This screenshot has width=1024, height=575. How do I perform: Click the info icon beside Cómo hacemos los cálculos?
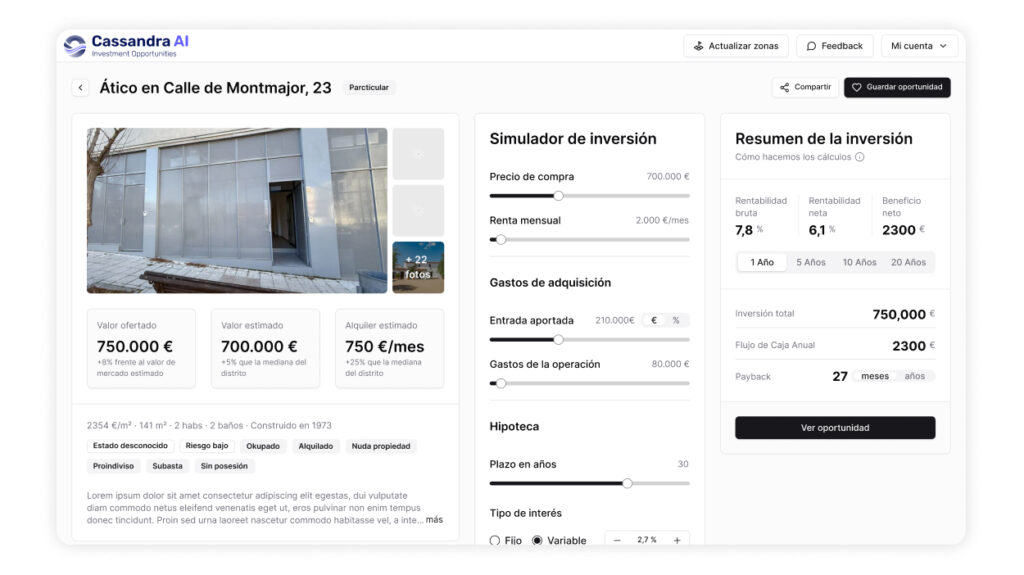[x=859, y=157]
